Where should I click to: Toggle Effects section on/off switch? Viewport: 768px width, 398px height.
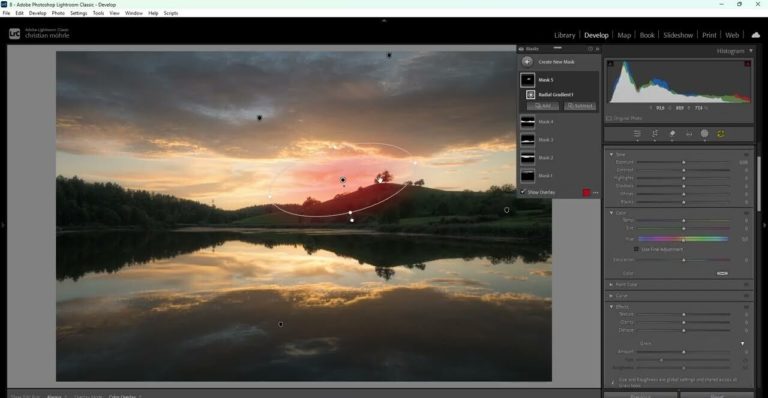point(746,307)
